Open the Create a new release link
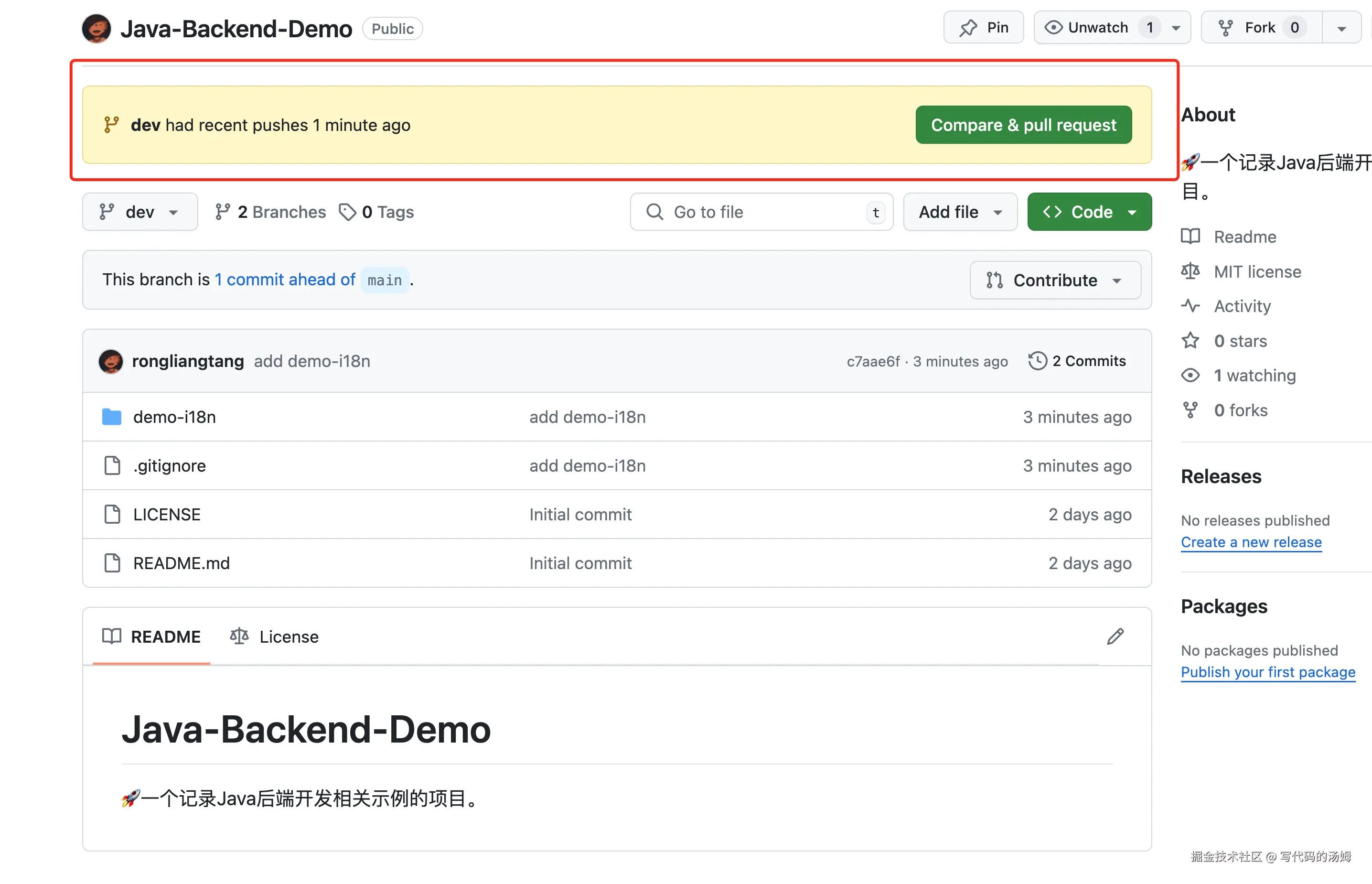 pos(1251,542)
